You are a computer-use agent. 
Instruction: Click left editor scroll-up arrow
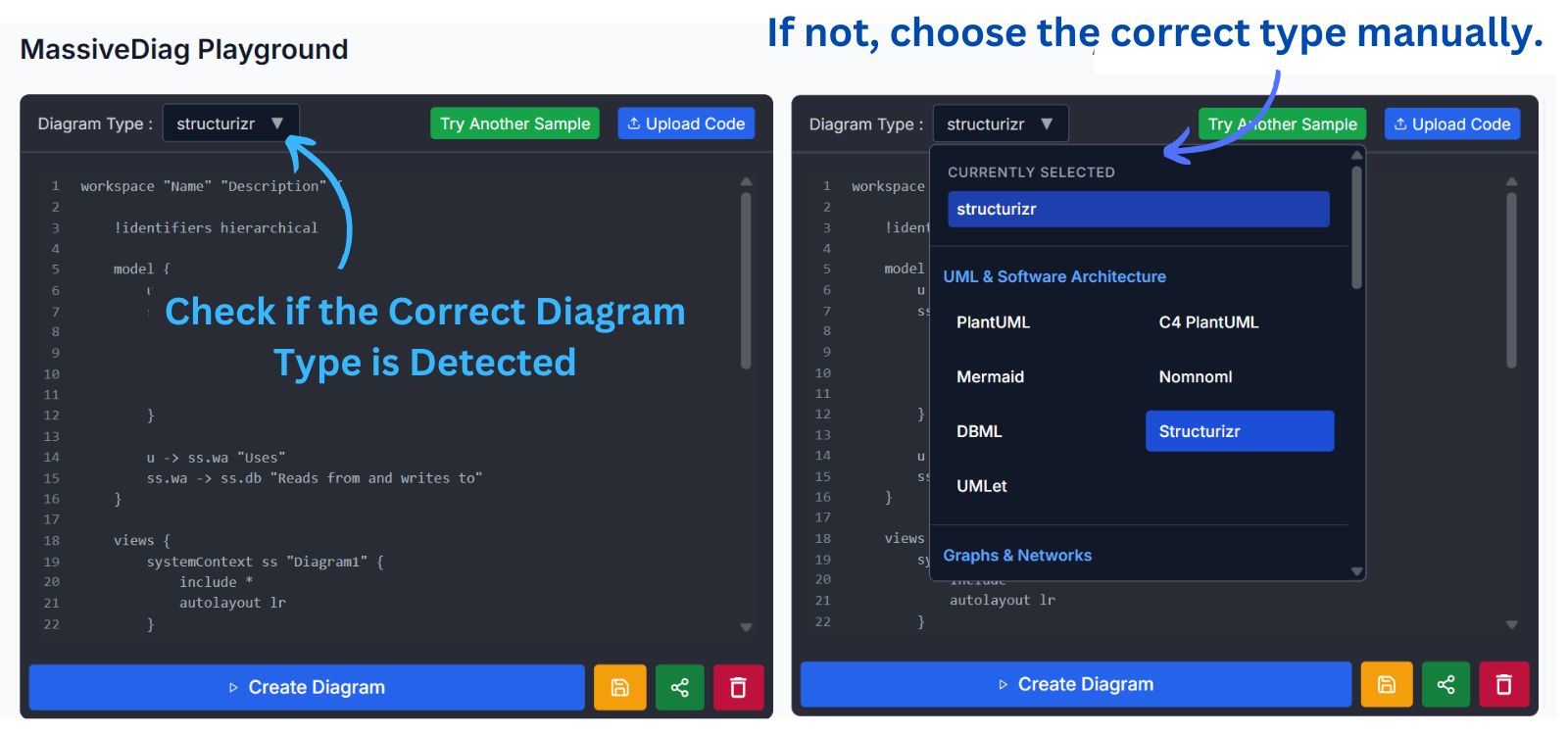click(x=746, y=181)
